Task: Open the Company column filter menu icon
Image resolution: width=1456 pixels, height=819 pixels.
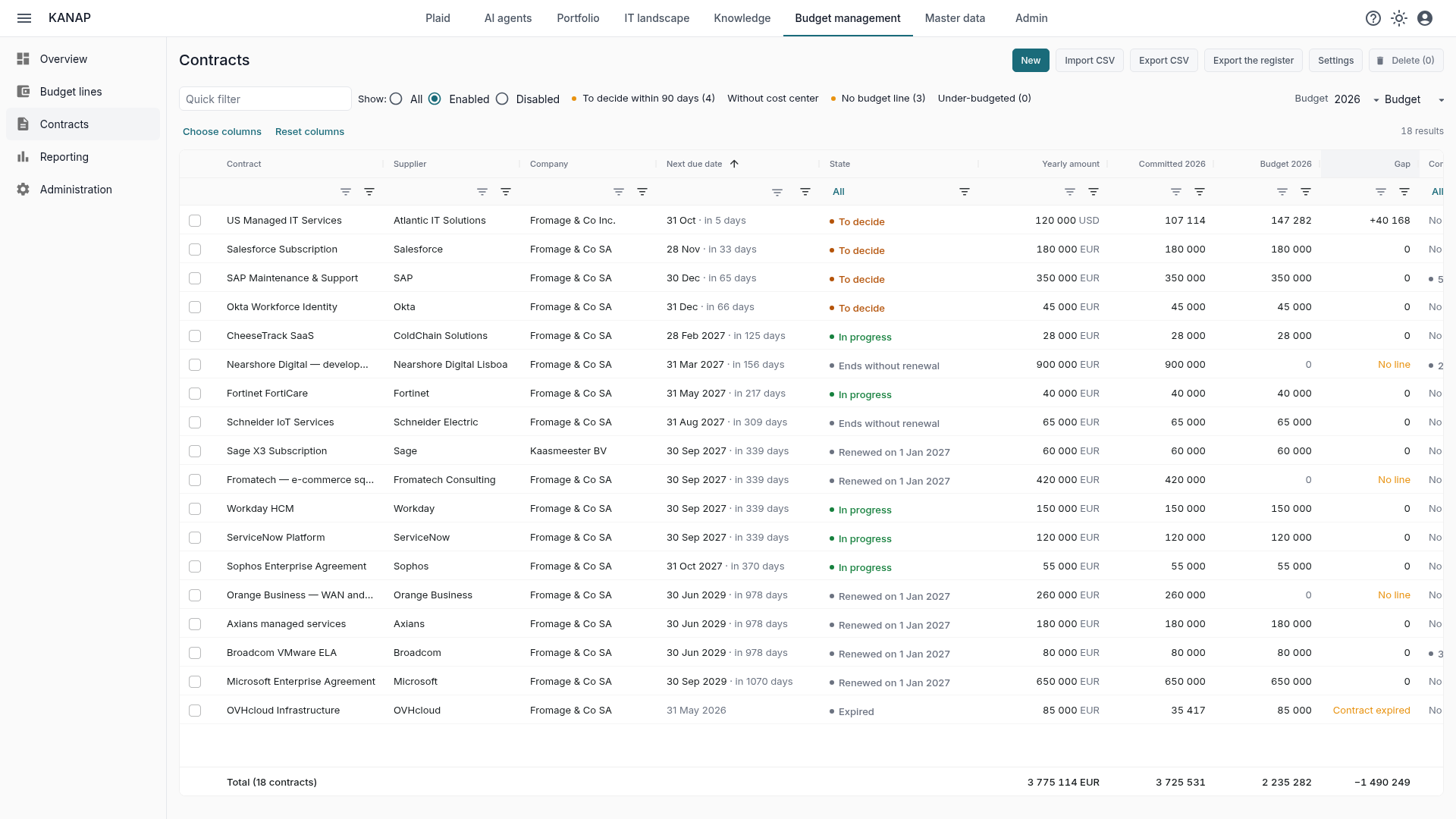Action: click(x=642, y=192)
